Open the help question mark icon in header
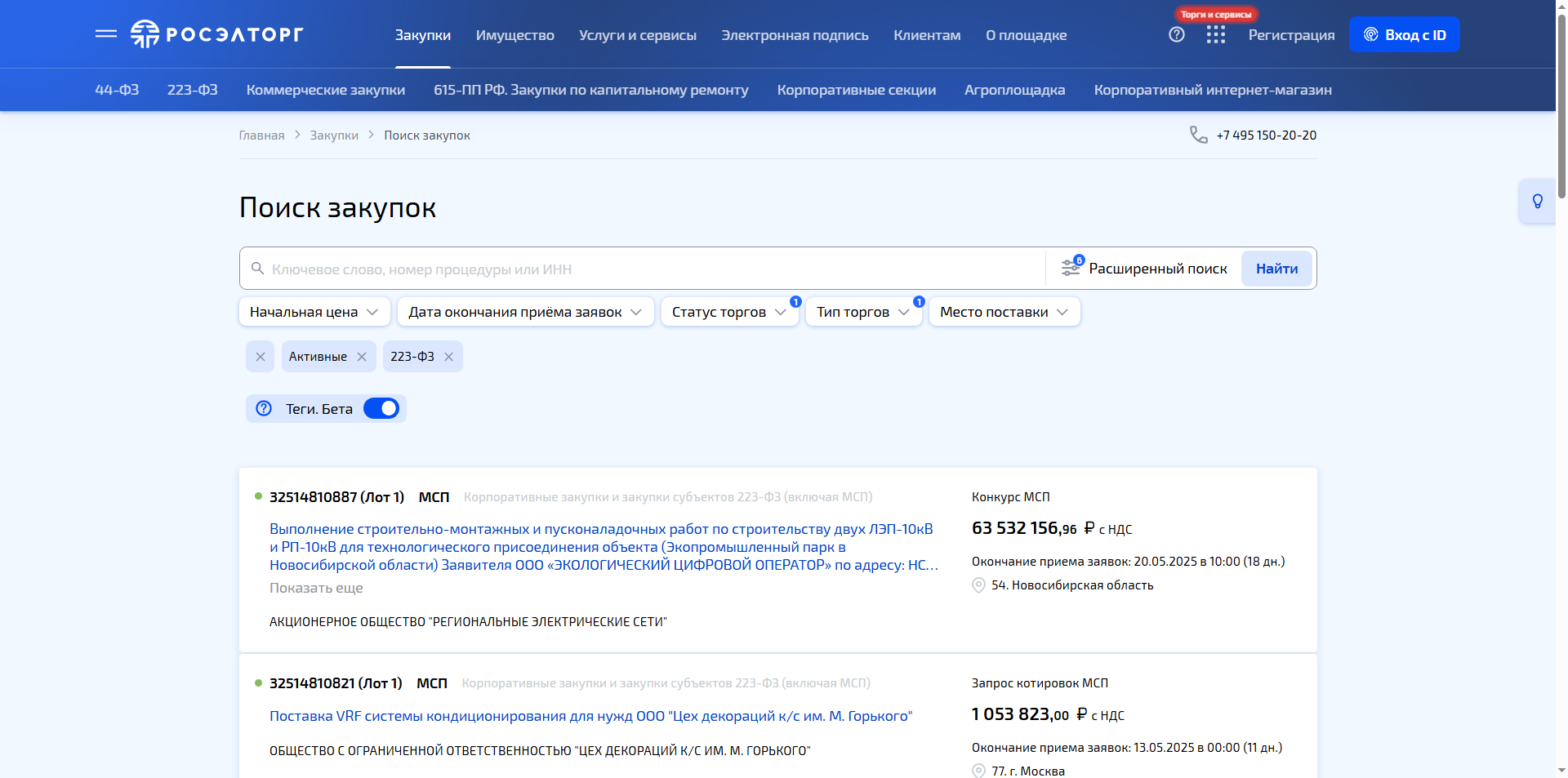Viewport: 1568px width, 778px height. pos(1177,34)
